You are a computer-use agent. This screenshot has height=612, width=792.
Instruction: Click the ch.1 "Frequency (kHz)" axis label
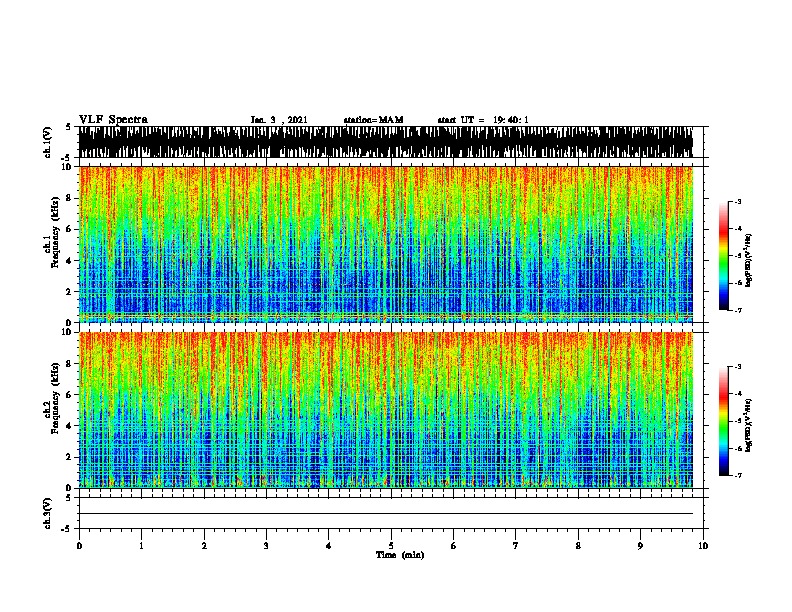(55, 232)
